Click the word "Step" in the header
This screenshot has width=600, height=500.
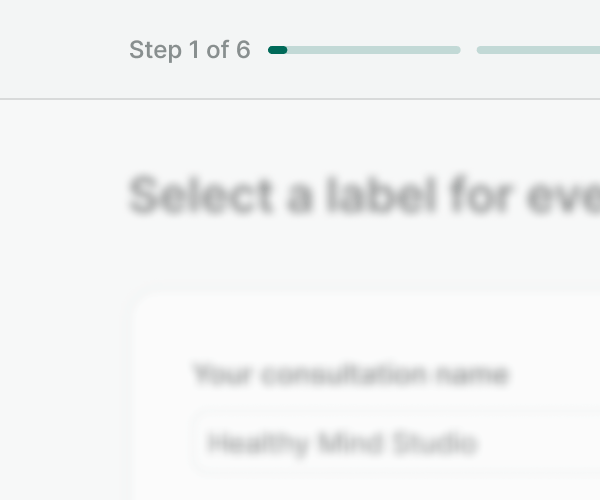click(155, 50)
